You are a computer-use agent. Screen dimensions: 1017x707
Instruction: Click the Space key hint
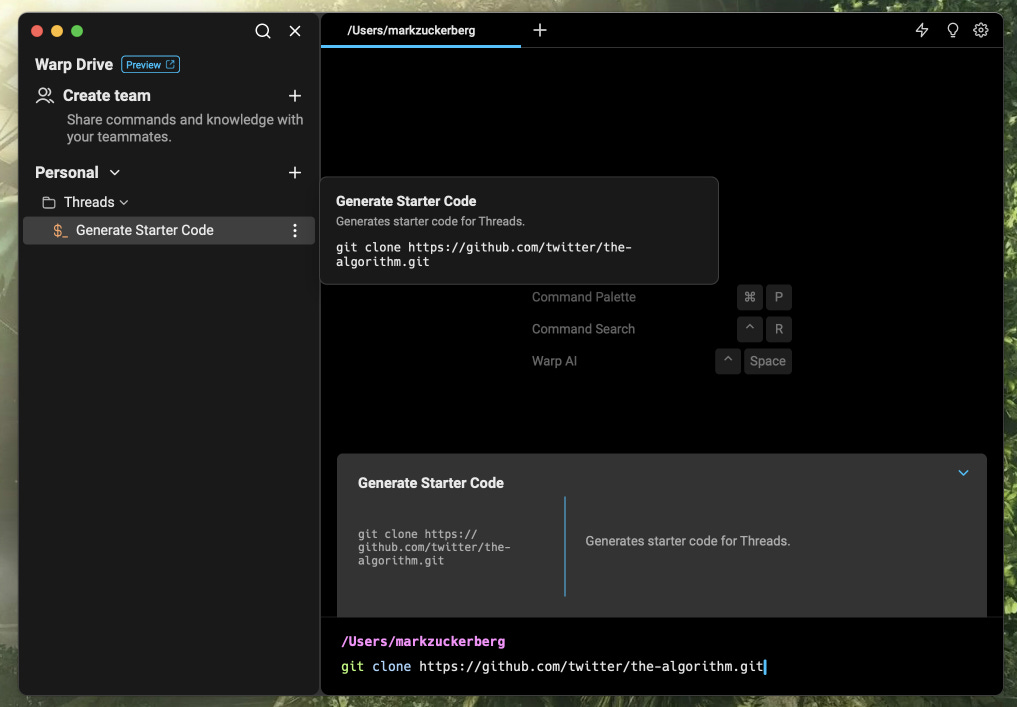tap(767, 361)
